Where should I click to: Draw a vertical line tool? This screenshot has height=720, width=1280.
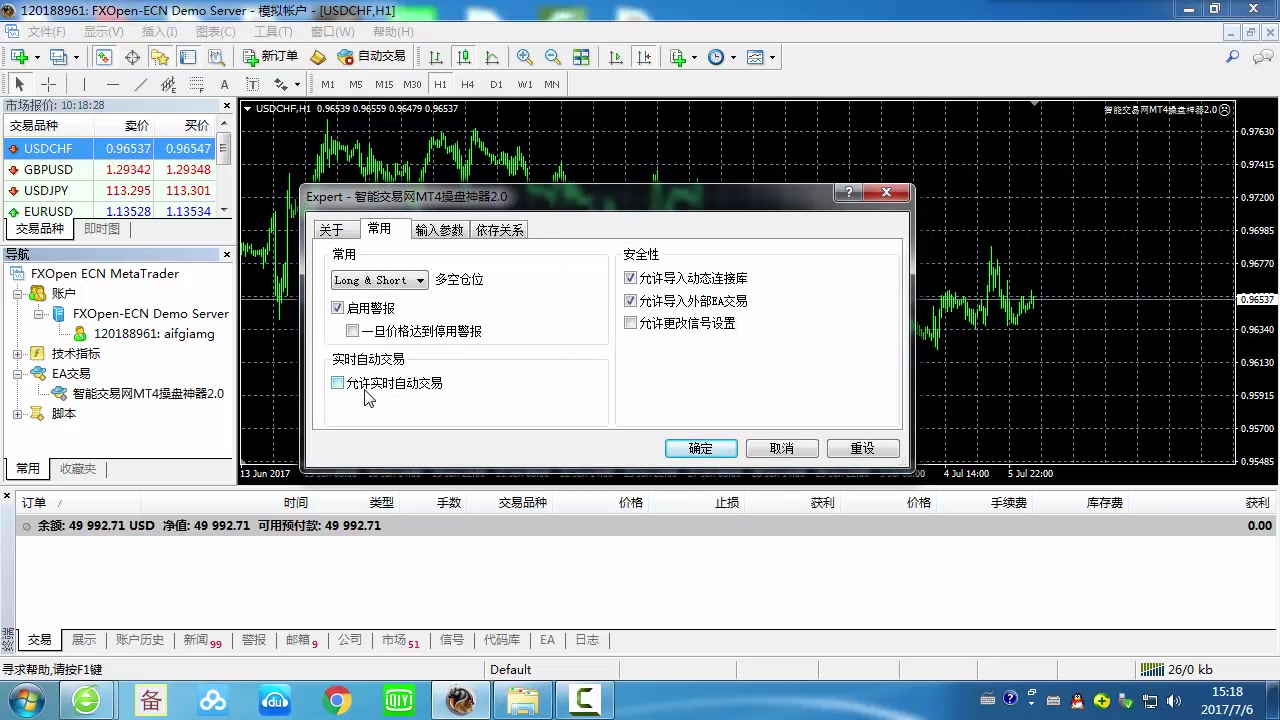coord(85,84)
